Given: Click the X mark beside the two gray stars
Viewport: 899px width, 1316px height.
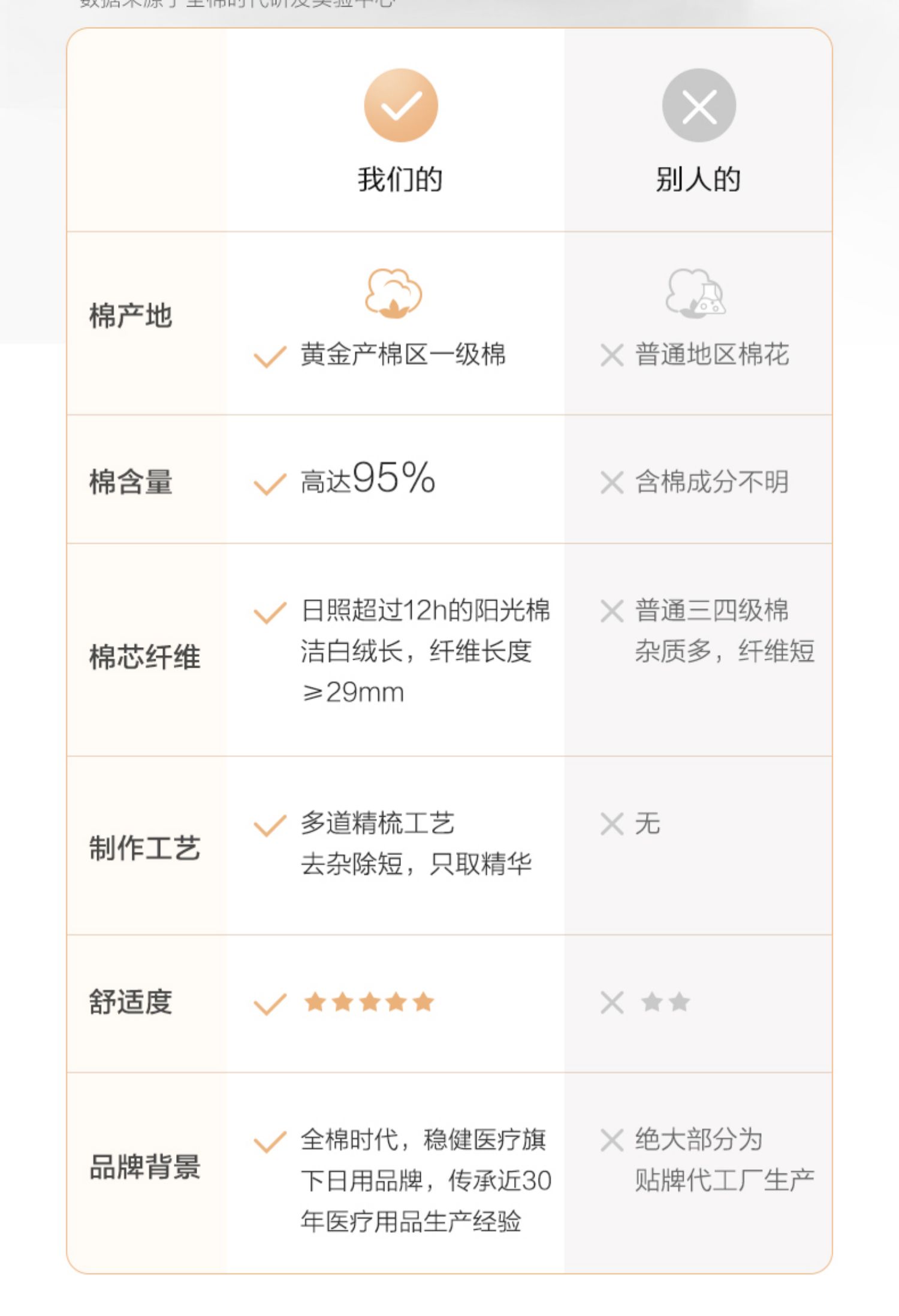Looking at the screenshot, I should click(612, 1003).
